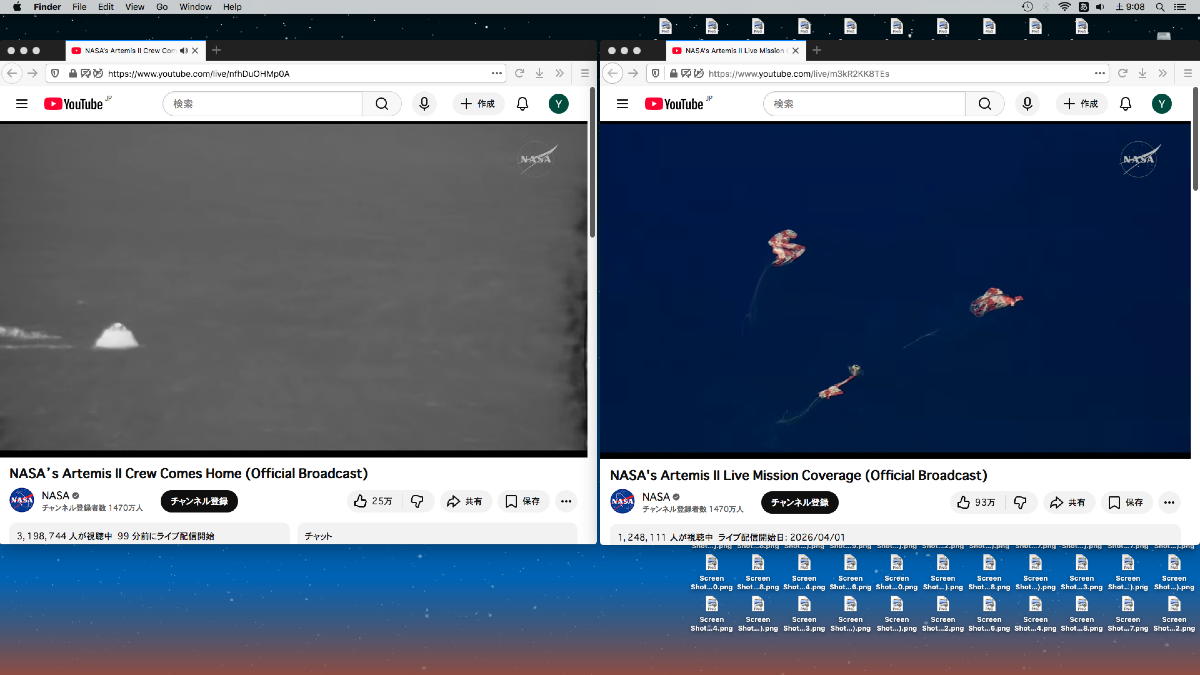The width and height of the screenshot is (1200, 675).
Task: Click page scrollbar in left browser window
Action: point(592,160)
